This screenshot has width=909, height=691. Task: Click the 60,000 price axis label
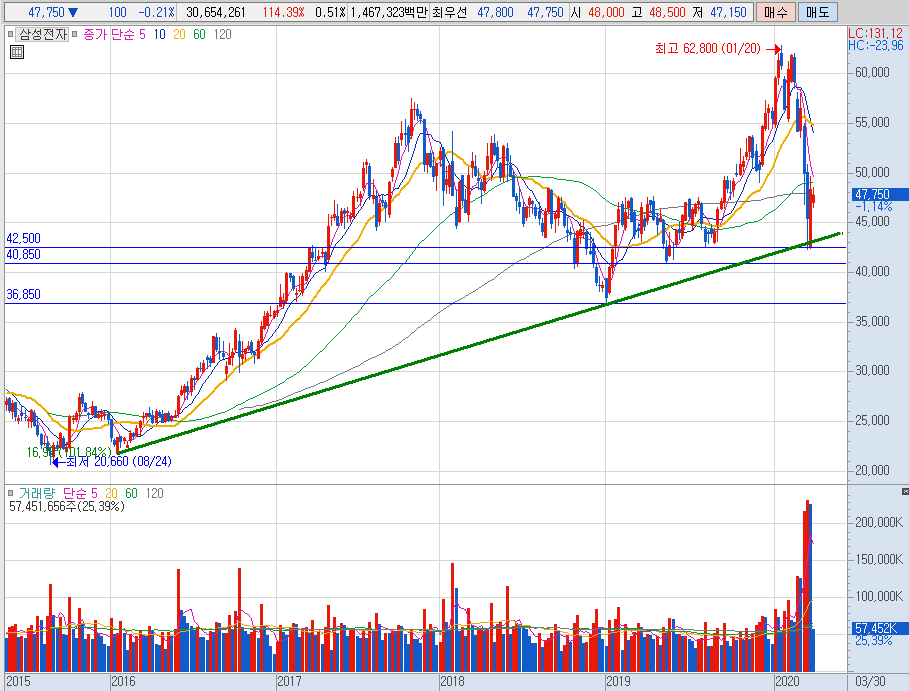(x=872, y=72)
